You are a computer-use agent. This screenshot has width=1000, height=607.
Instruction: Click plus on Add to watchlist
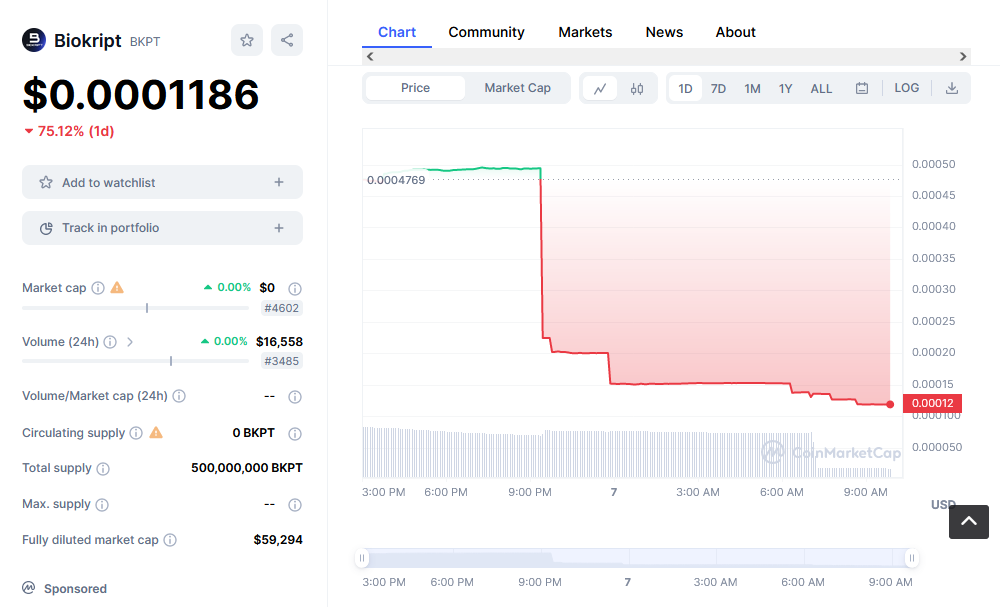tap(279, 182)
